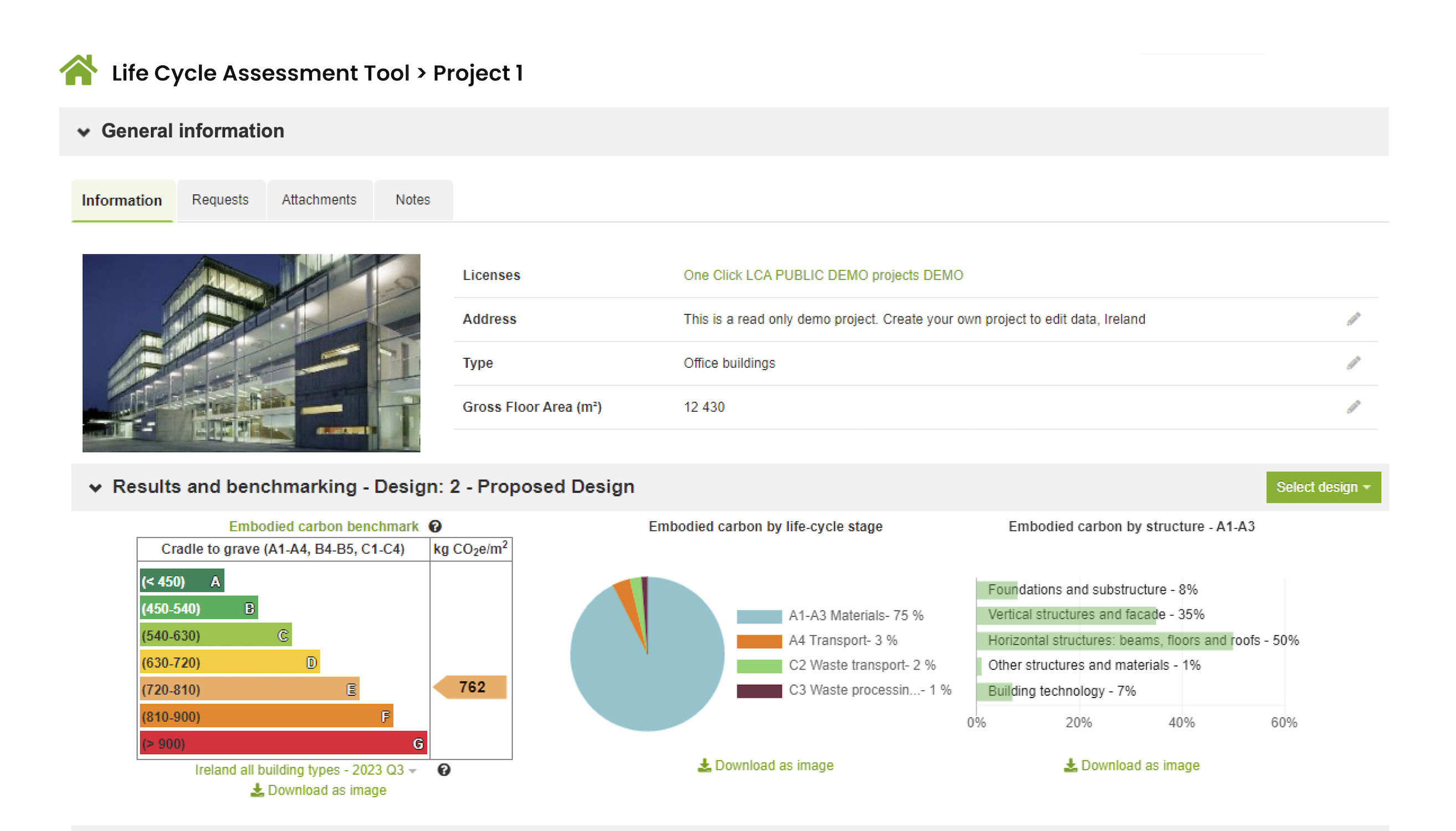Open help for Embodied carbon benchmark
Screen dimensions: 1456x831
pos(436,526)
